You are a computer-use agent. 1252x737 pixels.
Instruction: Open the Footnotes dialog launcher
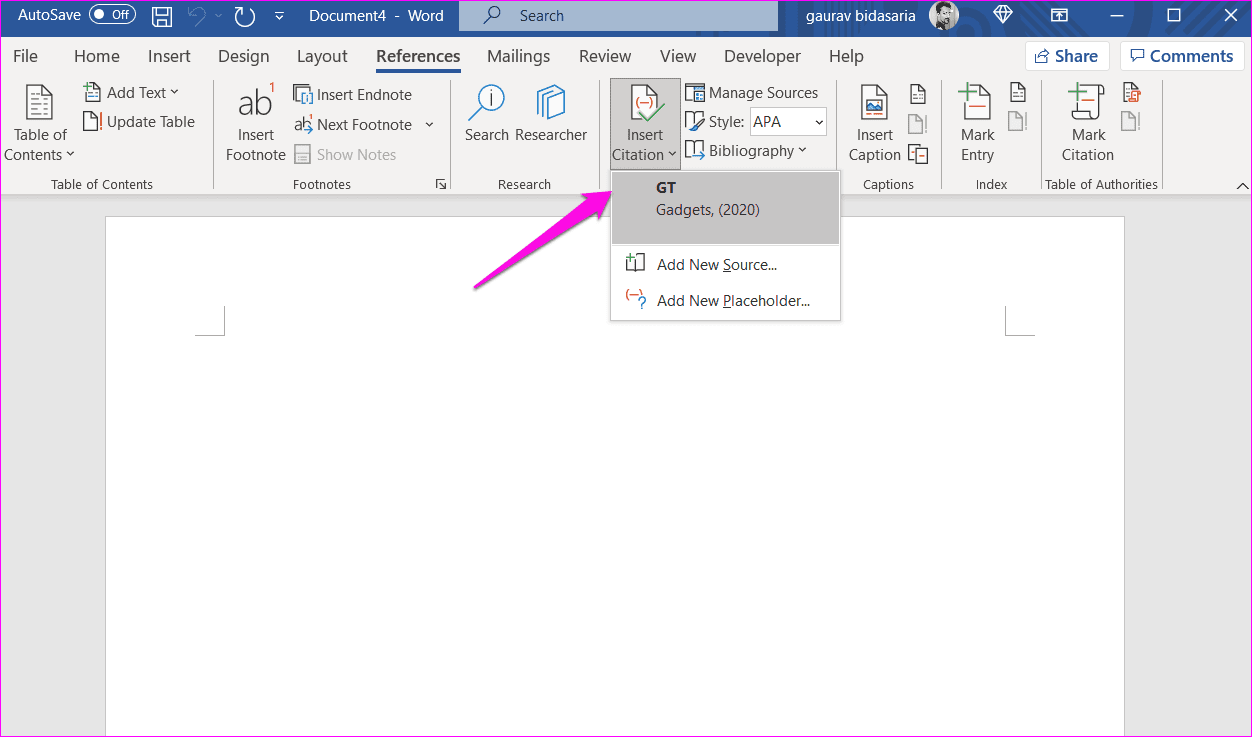(x=440, y=184)
